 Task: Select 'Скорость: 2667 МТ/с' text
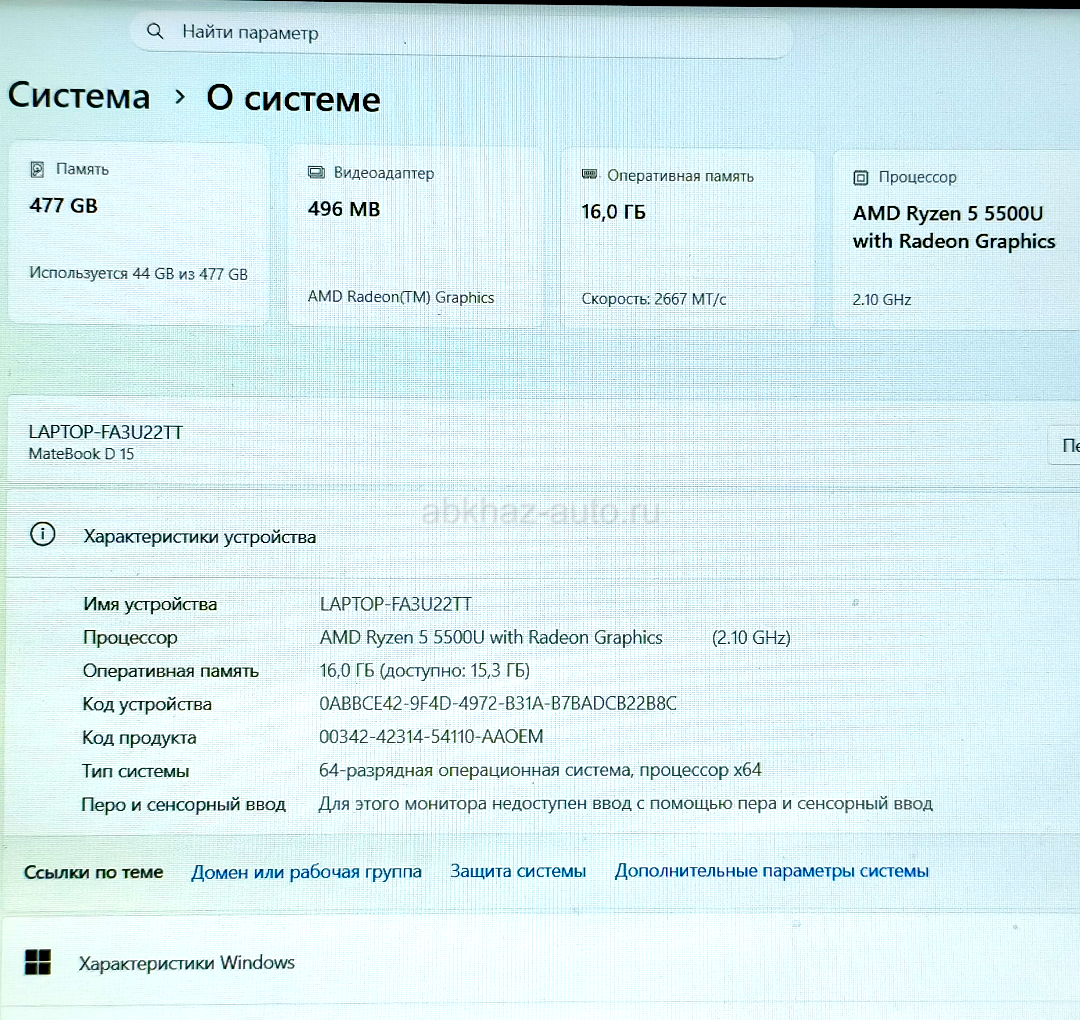[654, 299]
